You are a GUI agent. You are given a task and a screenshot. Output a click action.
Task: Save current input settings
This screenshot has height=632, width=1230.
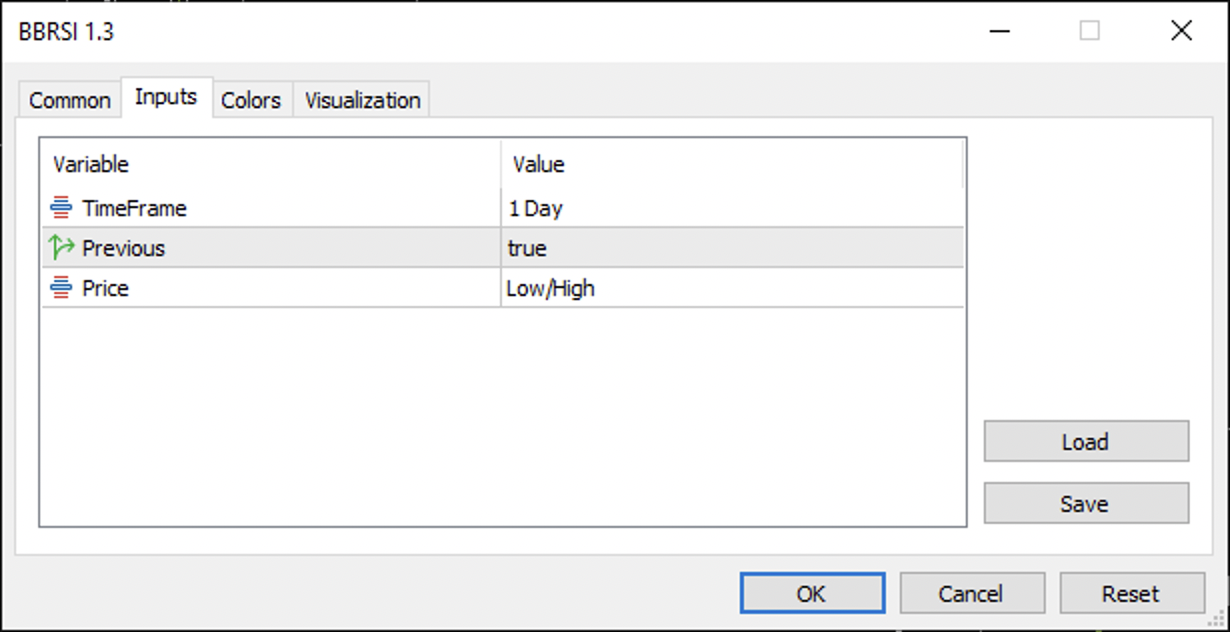[x=1086, y=503]
